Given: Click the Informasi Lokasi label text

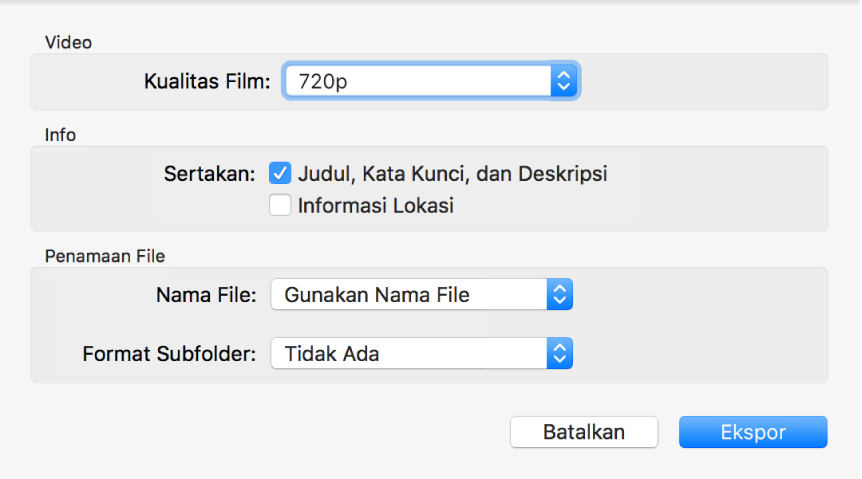Looking at the screenshot, I should pos(376,207).
